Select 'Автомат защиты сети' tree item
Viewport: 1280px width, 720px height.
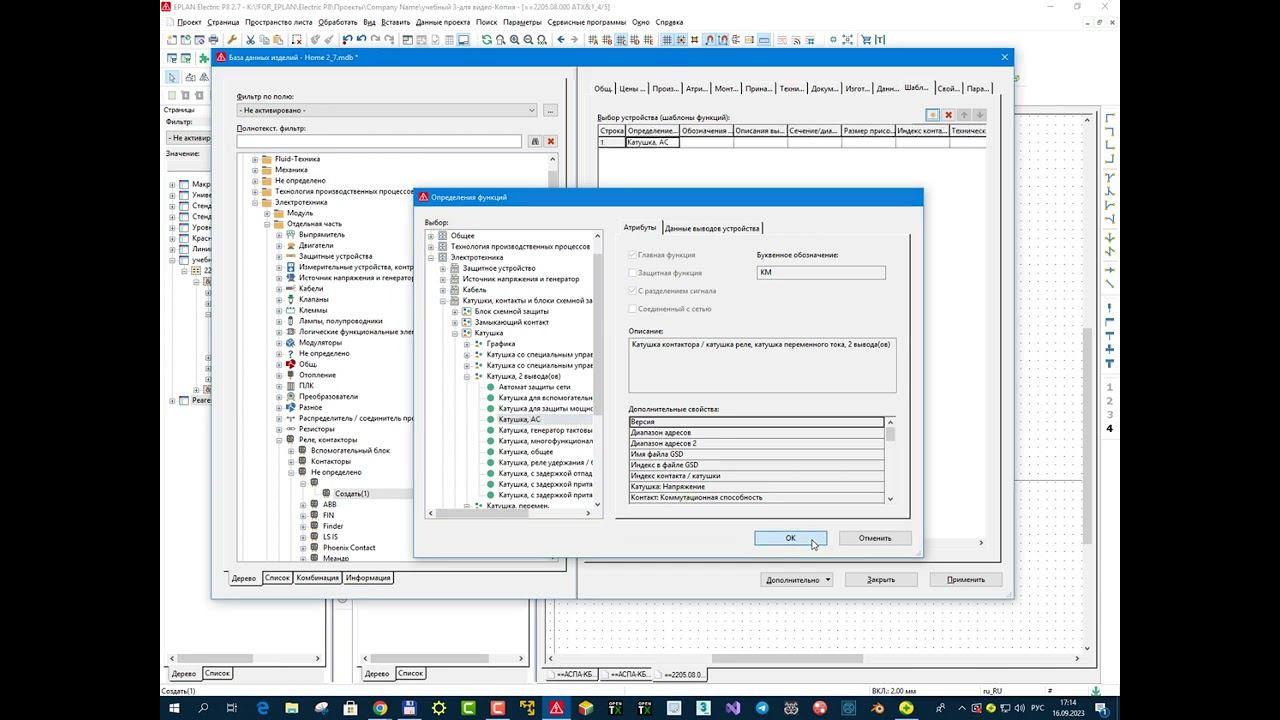(x=534, y=387)
